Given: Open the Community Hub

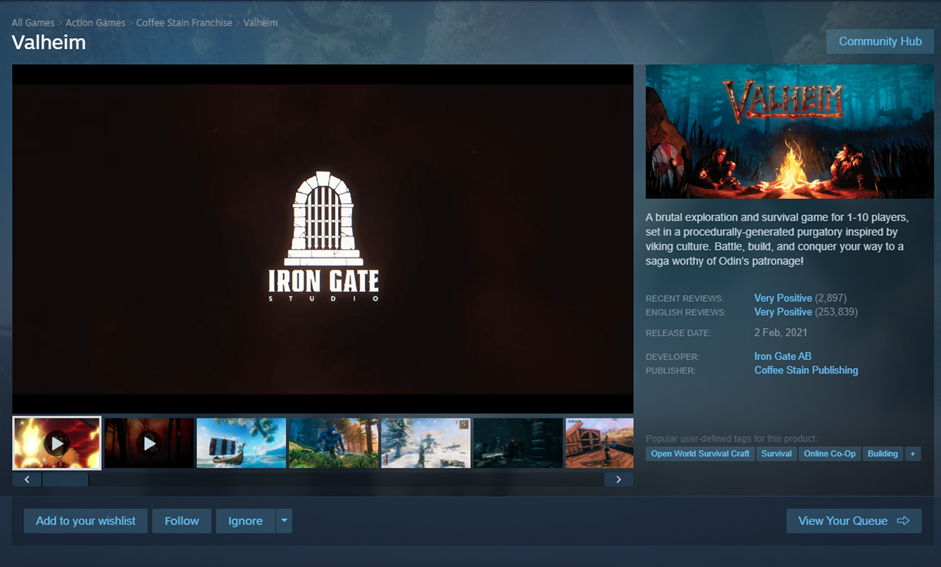Looking at the screenshot, I should (x=880, y=41).
